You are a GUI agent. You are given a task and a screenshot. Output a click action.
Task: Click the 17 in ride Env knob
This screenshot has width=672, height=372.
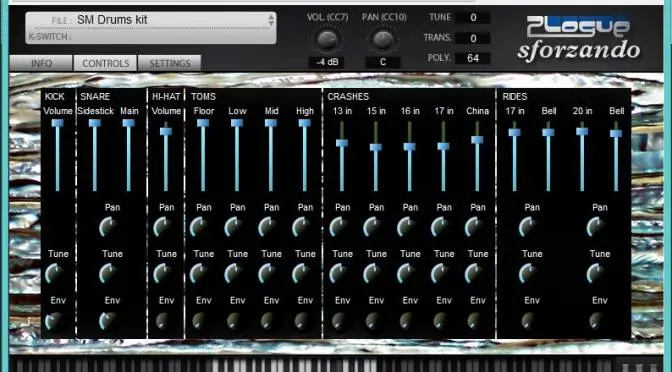coord(528,321)
